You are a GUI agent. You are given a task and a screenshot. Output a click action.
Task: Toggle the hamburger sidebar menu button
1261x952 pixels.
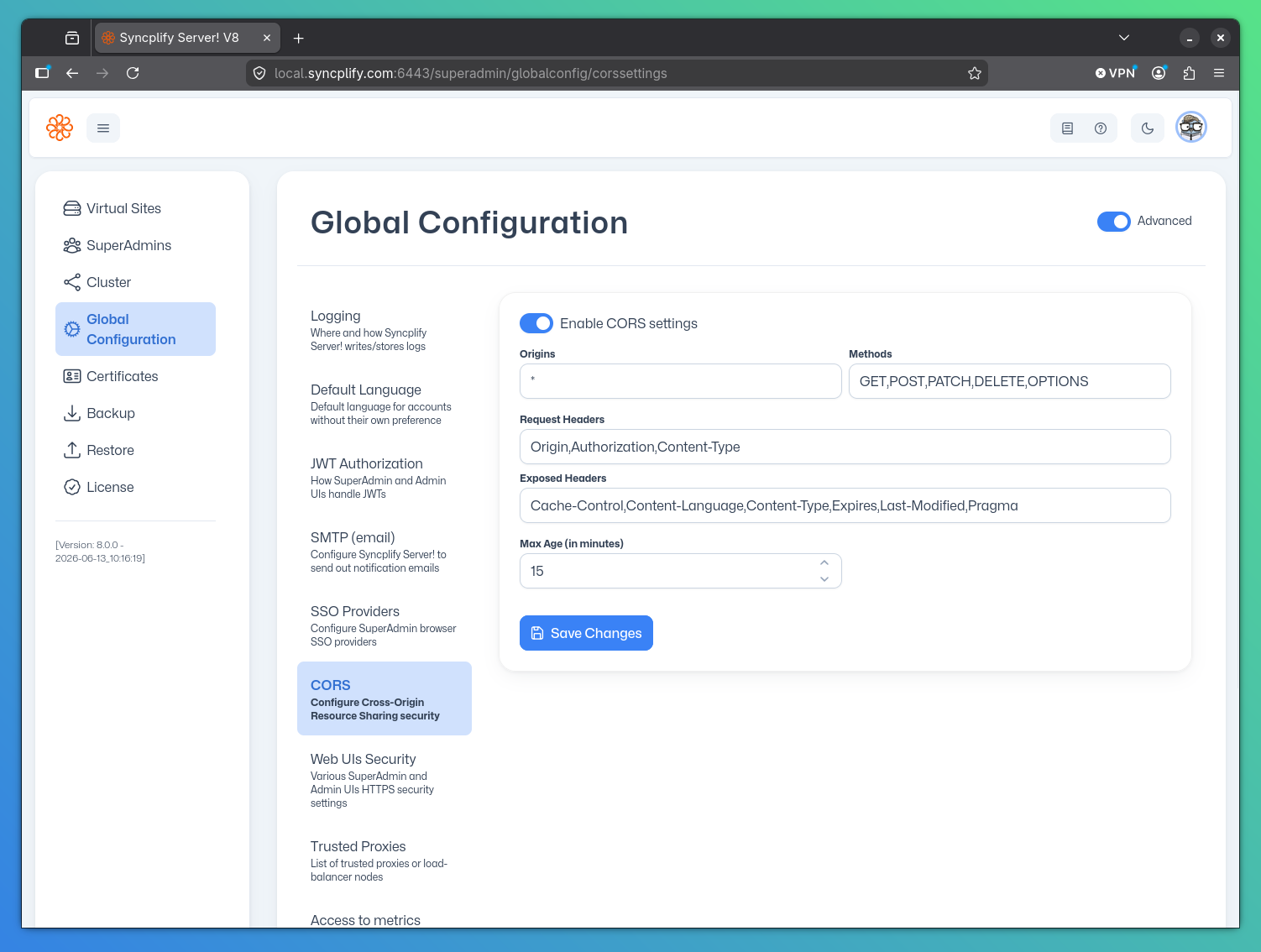(x=103, y=128)
